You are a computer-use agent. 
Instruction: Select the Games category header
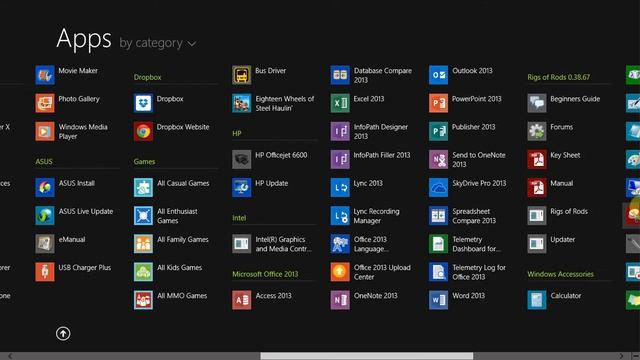coord(144,162)
